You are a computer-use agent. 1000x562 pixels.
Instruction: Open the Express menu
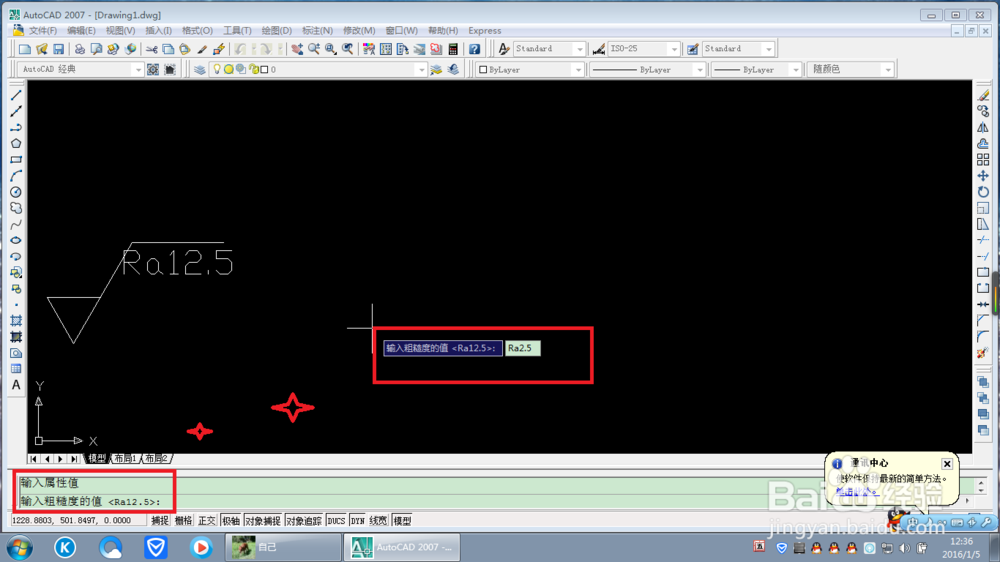point(485,31)
